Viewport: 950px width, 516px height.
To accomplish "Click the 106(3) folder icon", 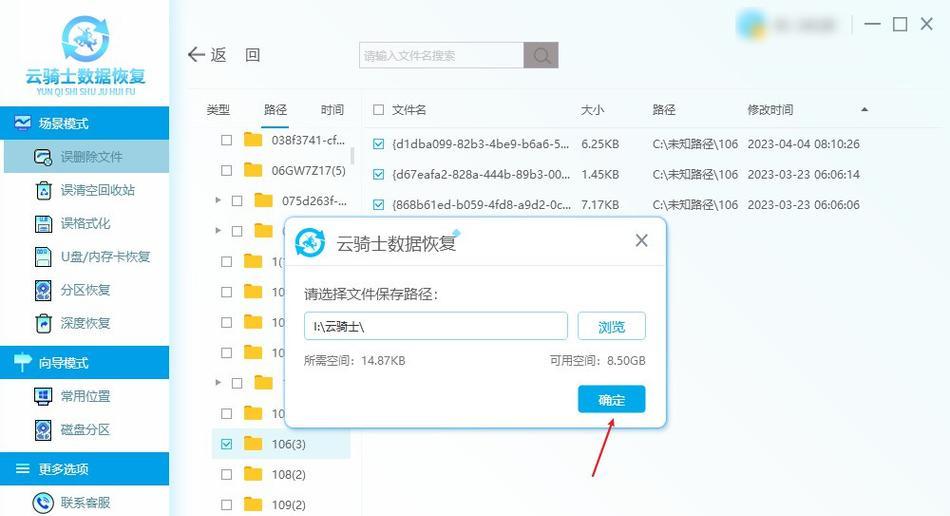I will click(x=253, y=444).
